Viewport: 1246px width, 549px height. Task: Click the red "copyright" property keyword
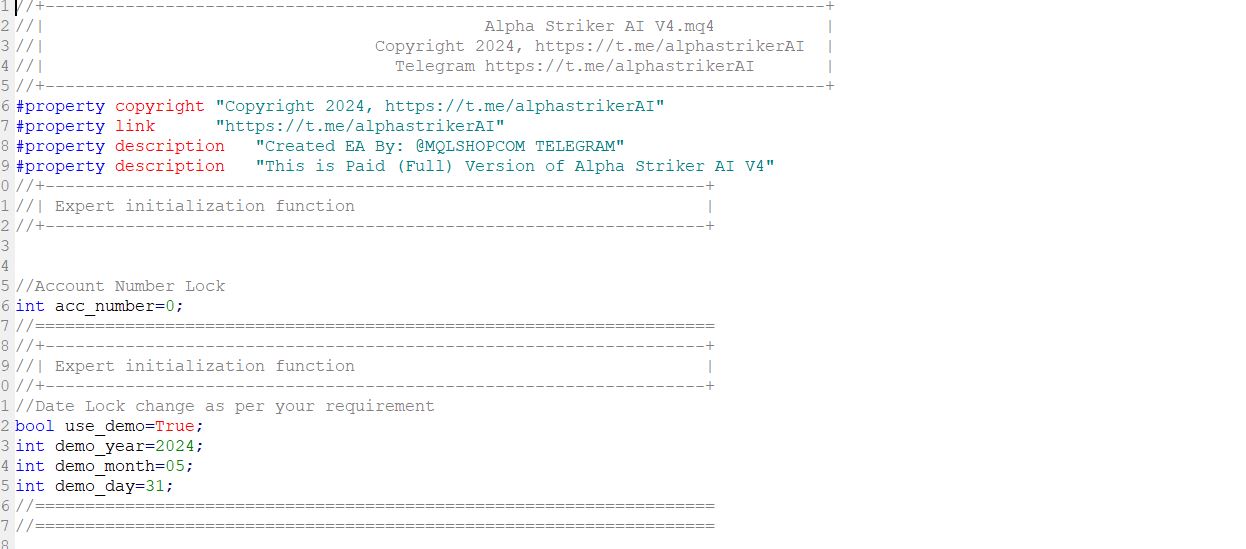coord(159,106)
